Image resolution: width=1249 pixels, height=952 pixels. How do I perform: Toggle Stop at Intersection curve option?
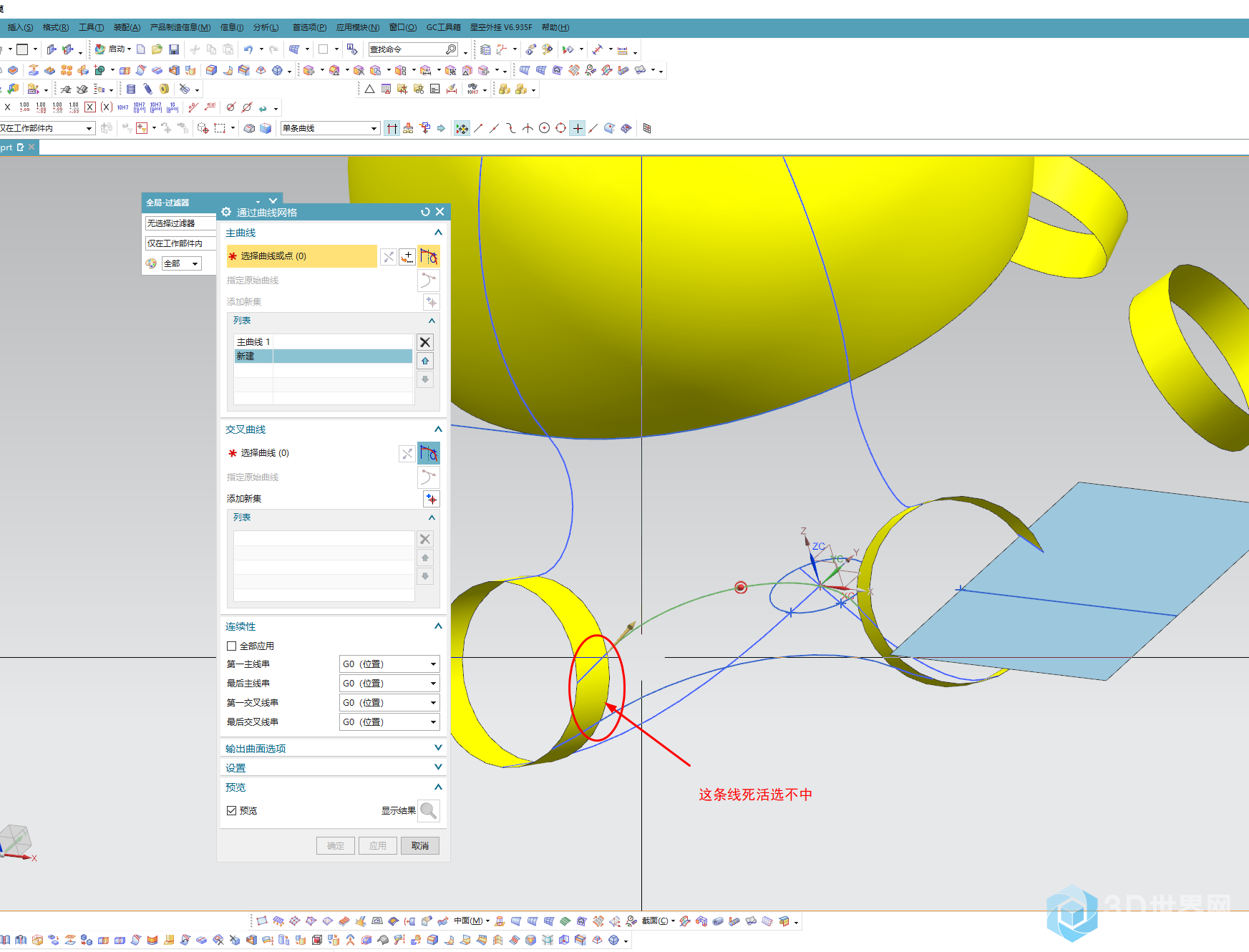coord(392,128)
